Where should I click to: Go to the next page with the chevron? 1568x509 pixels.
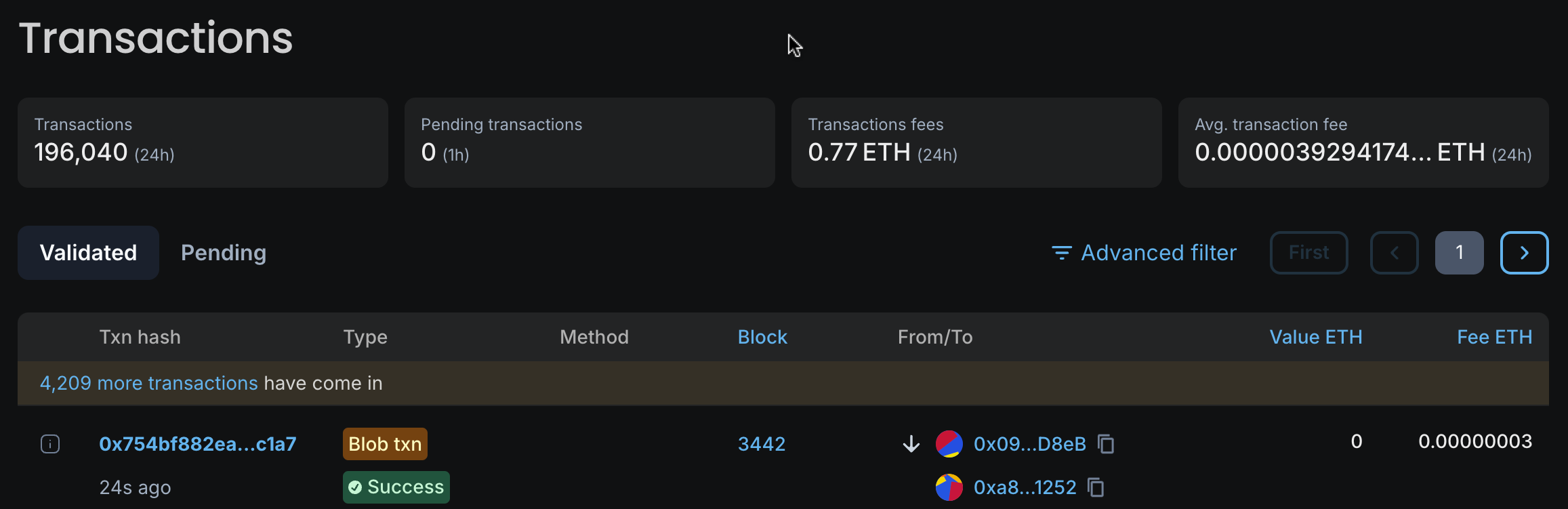(x=1524, y=252)
